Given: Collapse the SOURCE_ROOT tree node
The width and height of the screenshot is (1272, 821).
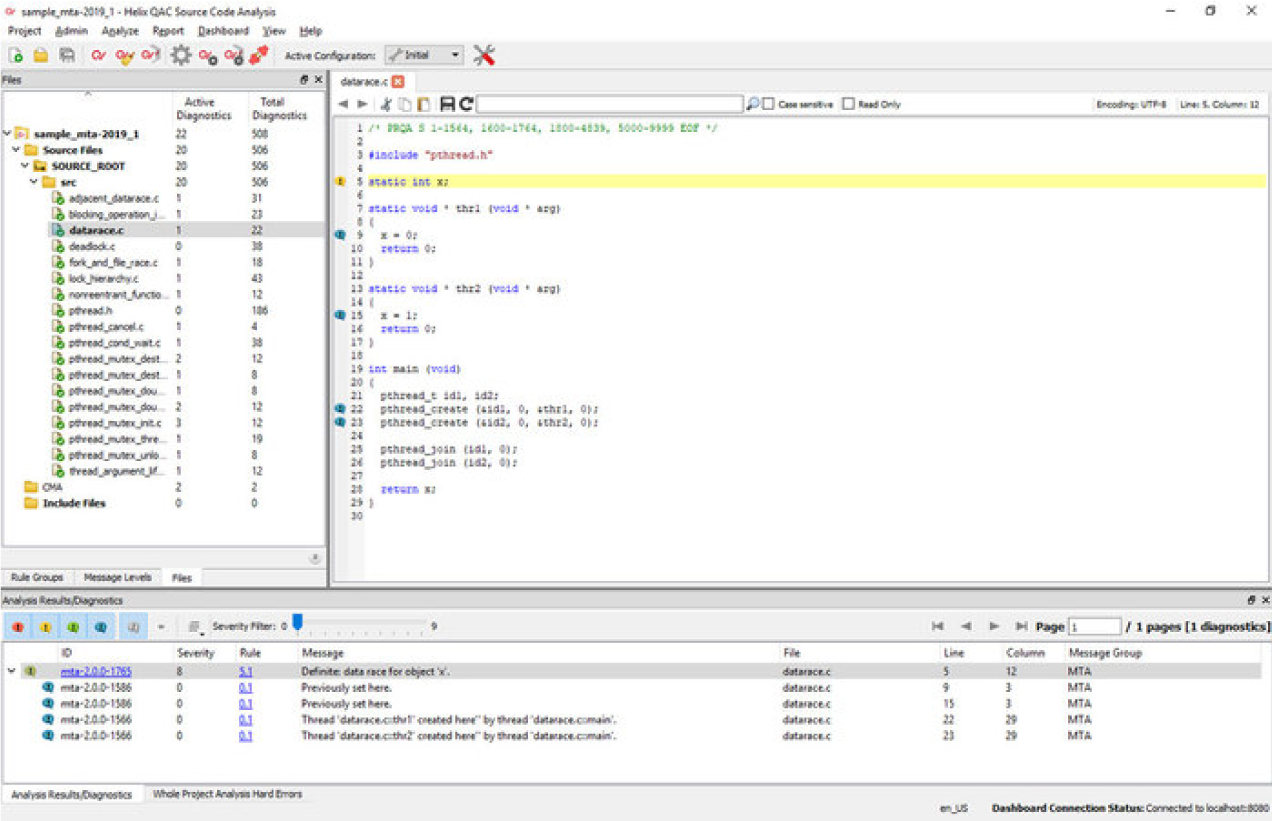Looking at the screenshot, I should (x=24, y=166).
